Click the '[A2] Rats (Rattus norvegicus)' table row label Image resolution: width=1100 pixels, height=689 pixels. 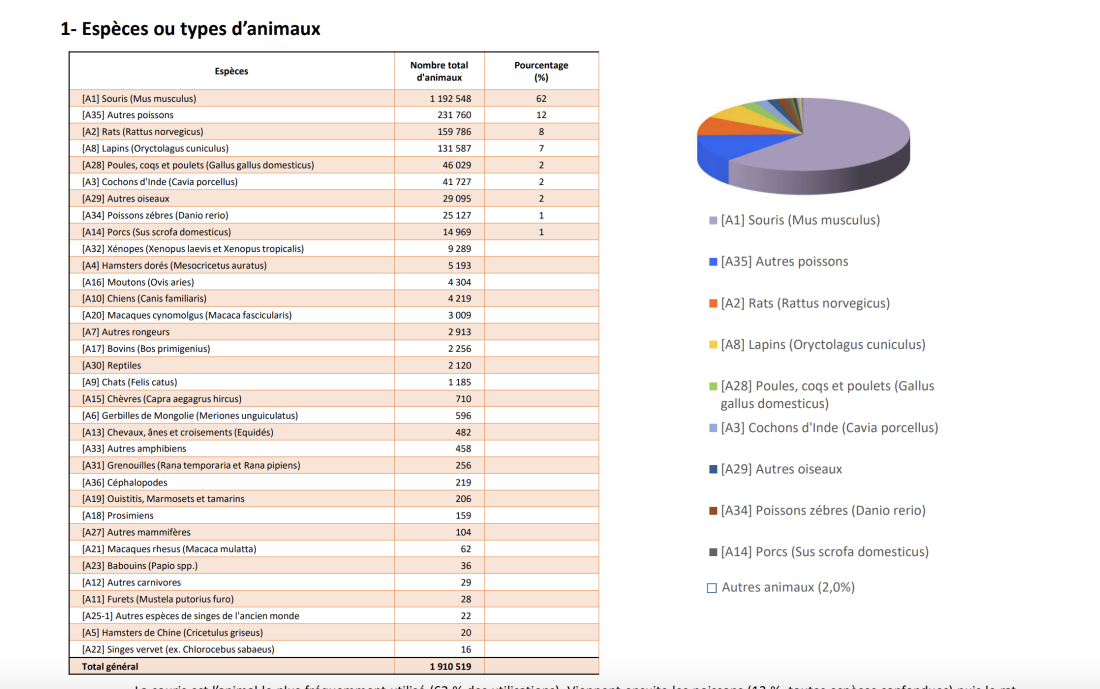(x=142, y=132)
